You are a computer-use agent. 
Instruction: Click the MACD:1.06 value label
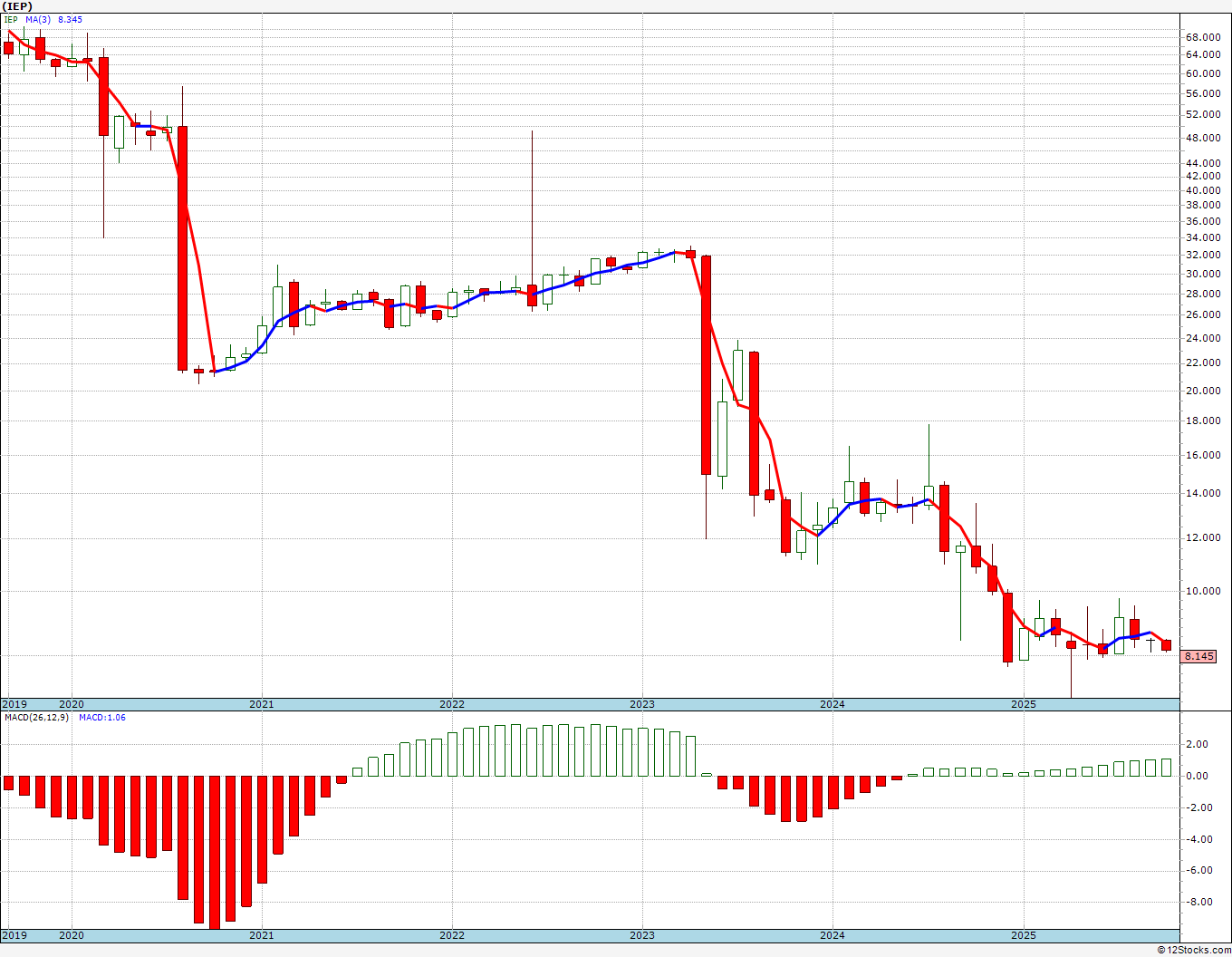101,717
